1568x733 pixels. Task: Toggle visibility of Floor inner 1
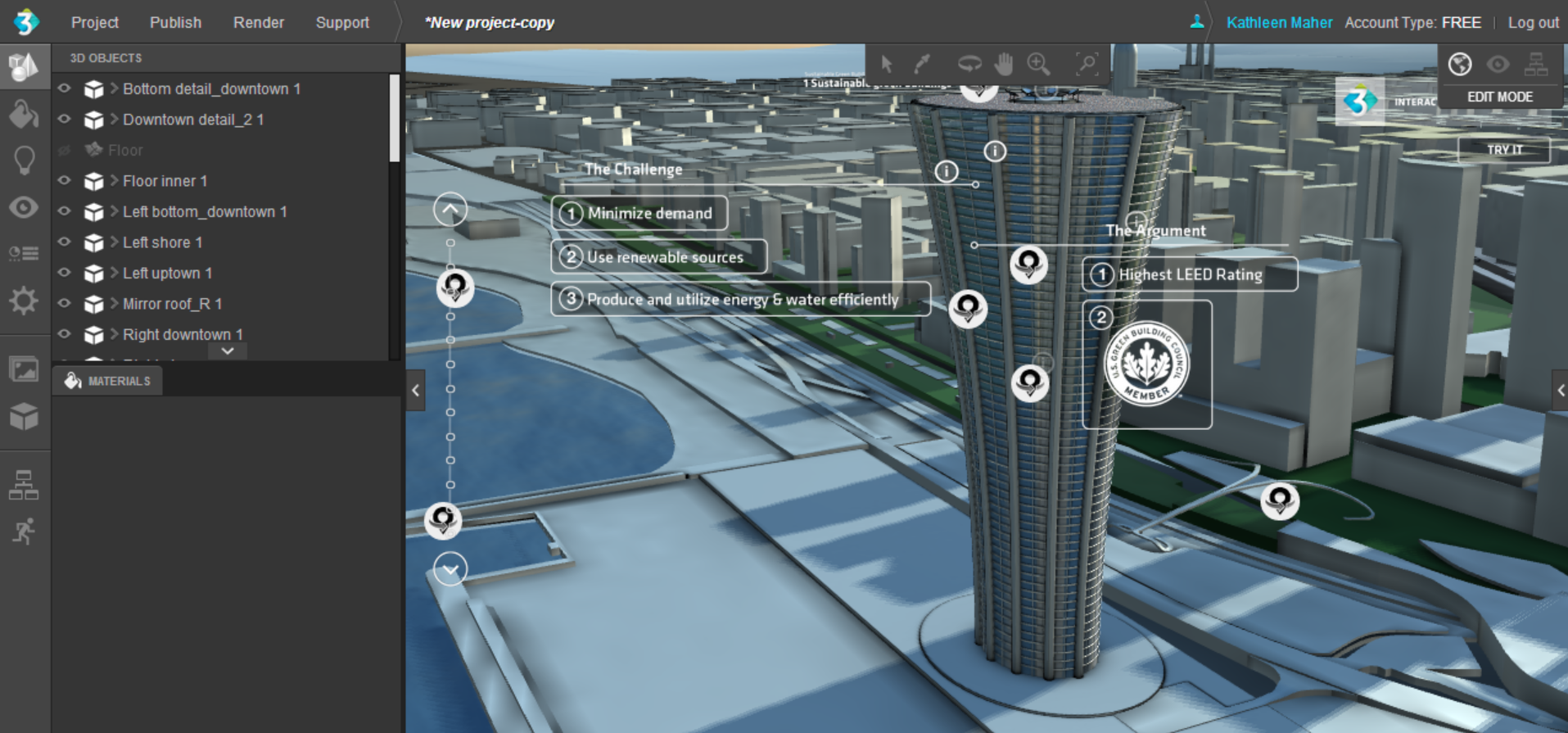tap(65, 181)
